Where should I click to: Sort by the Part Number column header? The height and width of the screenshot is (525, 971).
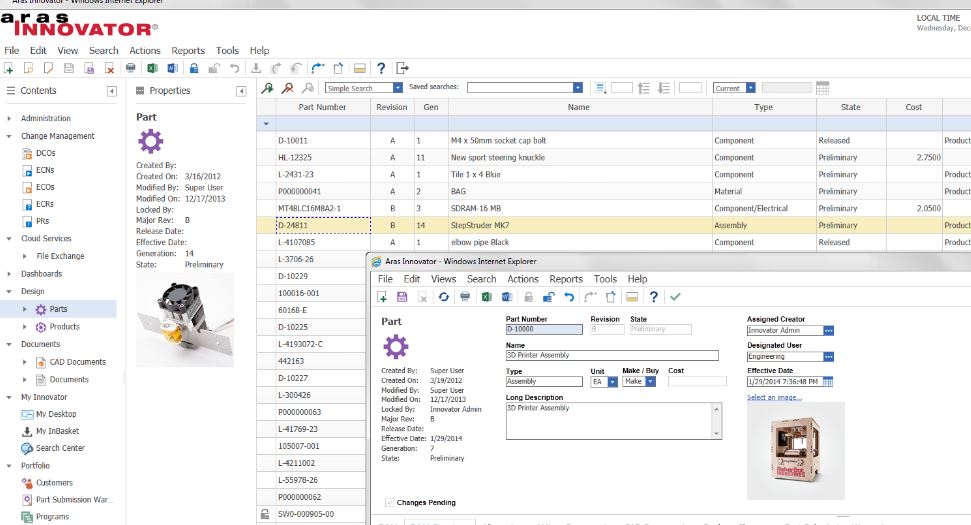point(322,107)
